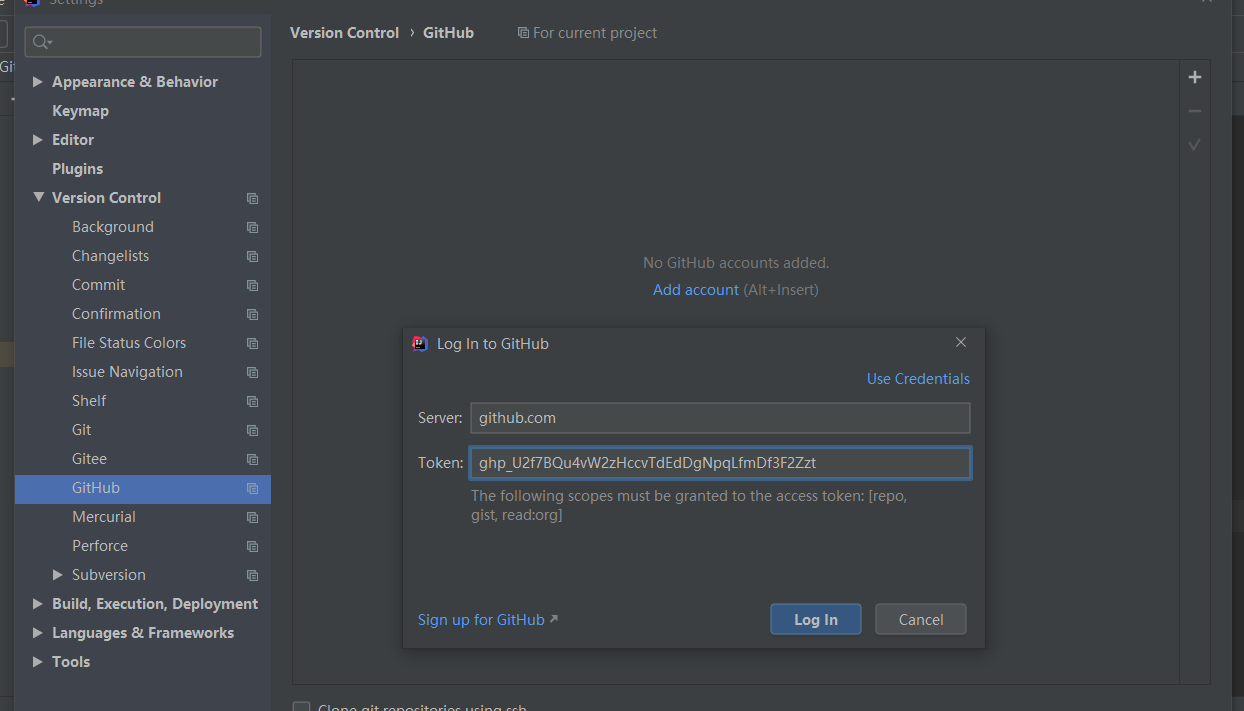Screen dimensions: 1244x711
Task: Click the project-level icon beside Shelf
Action: (x=252, y=401)
